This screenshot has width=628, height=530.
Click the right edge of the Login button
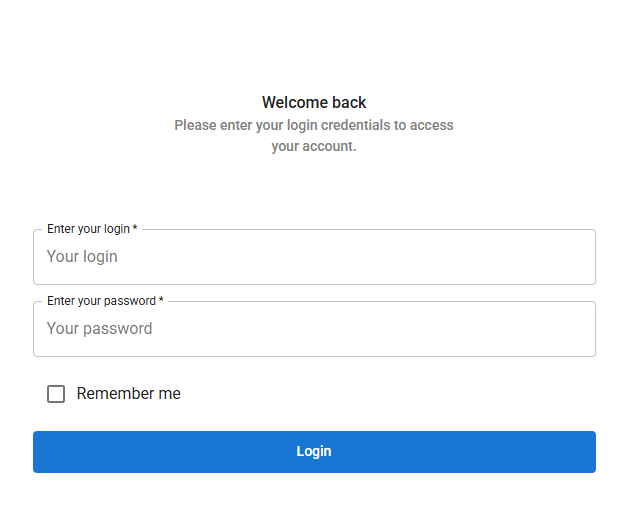[587, 452]
